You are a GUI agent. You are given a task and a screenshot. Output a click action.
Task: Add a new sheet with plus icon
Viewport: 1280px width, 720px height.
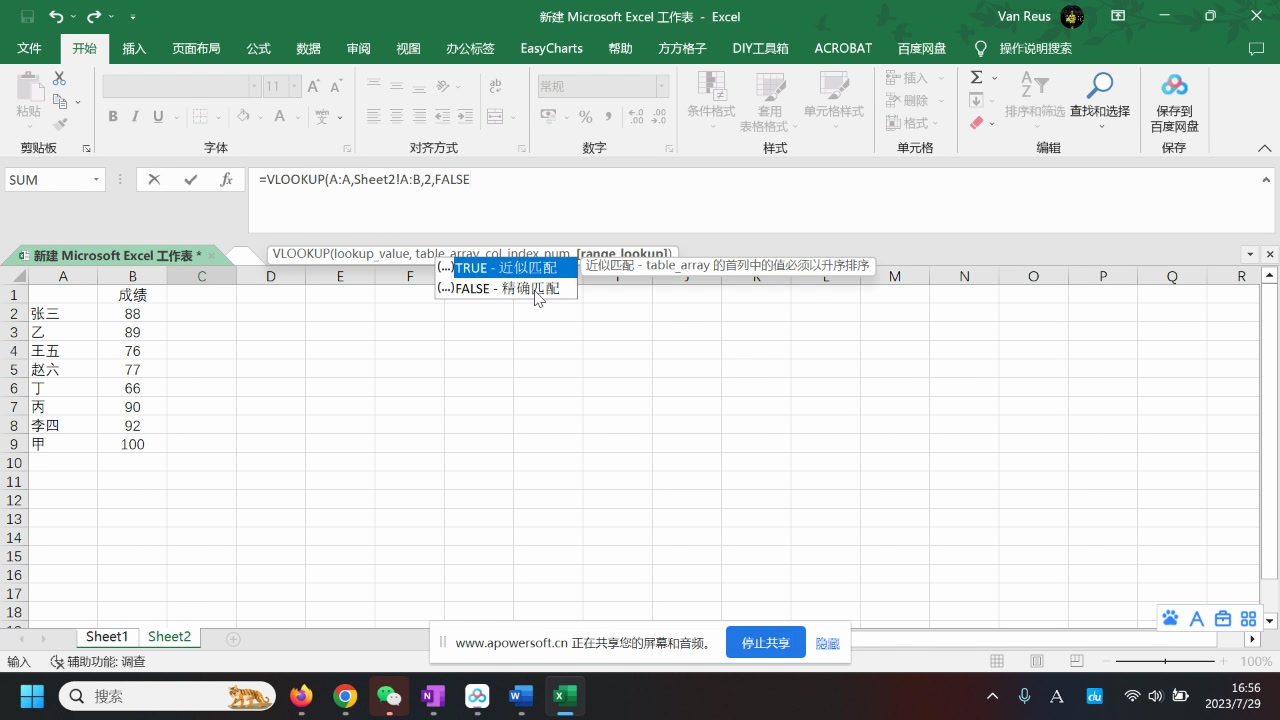pyautogui.click(x=234, y=638)
